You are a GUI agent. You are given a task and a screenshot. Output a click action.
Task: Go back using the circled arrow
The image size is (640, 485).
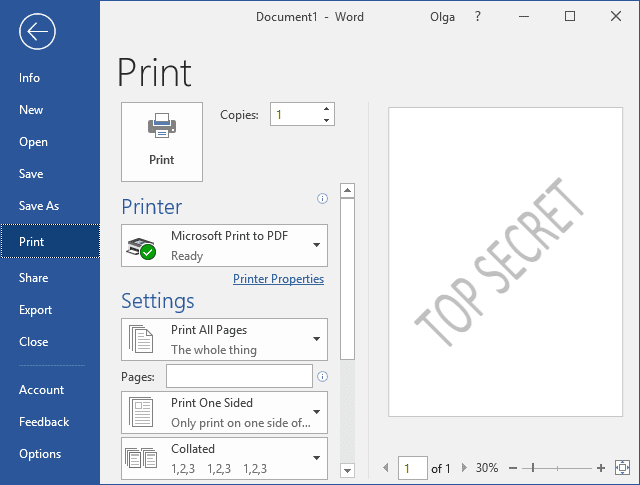pyautogui.click(x=37, y=31)
